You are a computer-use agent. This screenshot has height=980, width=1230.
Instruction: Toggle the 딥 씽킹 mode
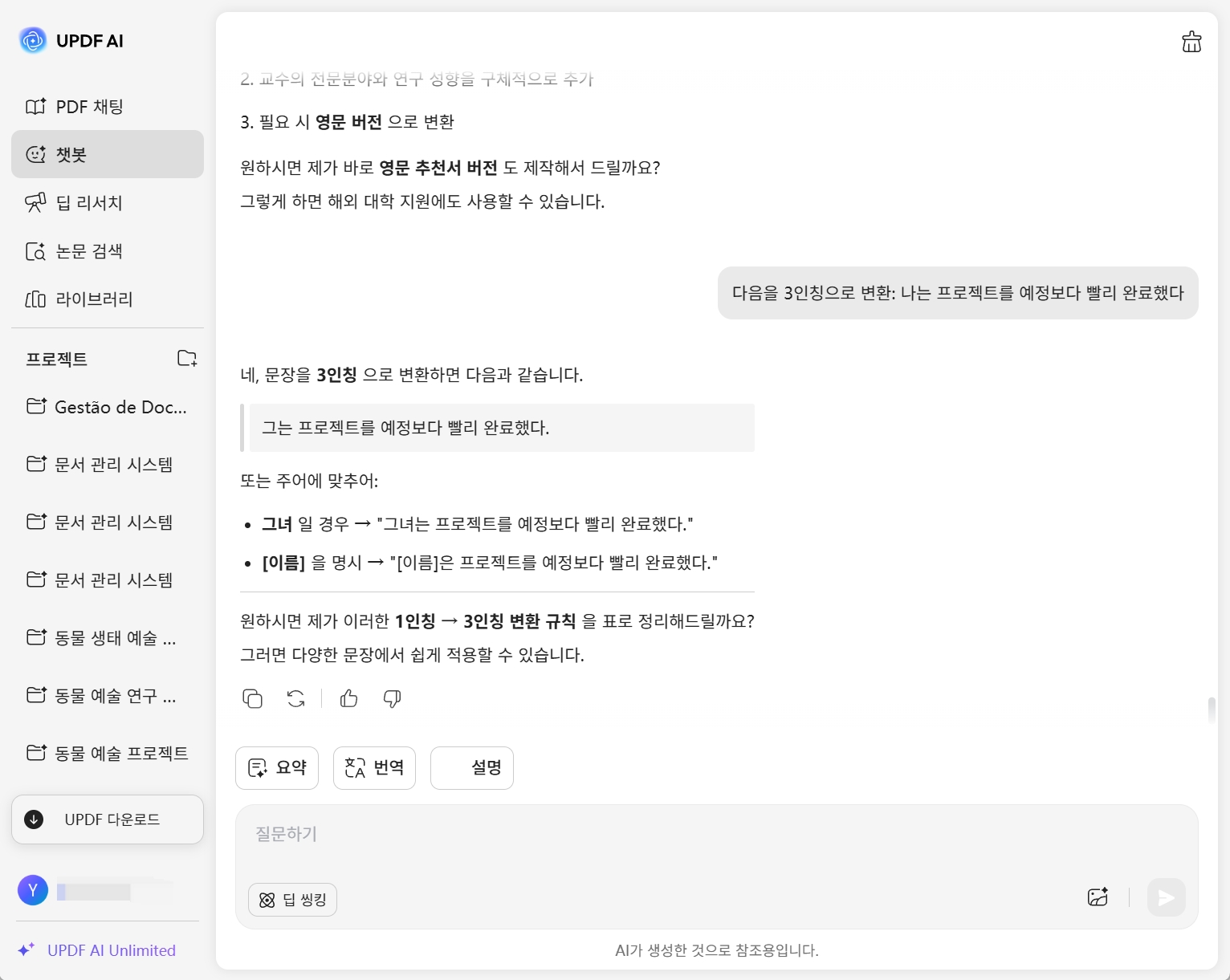(292, 900)
